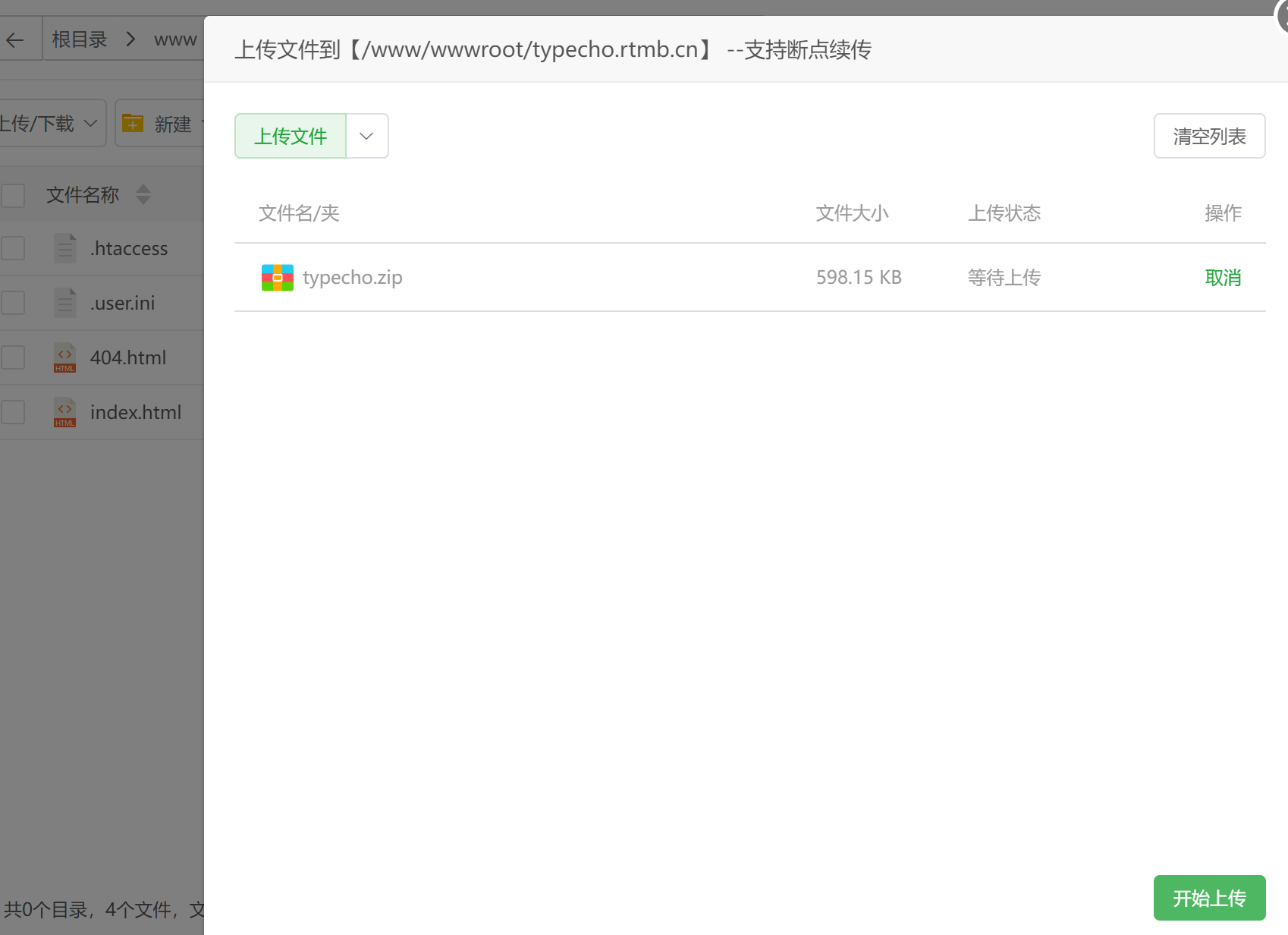The height and width of the screenshot is (935, 1288).
Task: Click the .user.ini file icon
Action: pyautogui.click(x=65, y=303)
